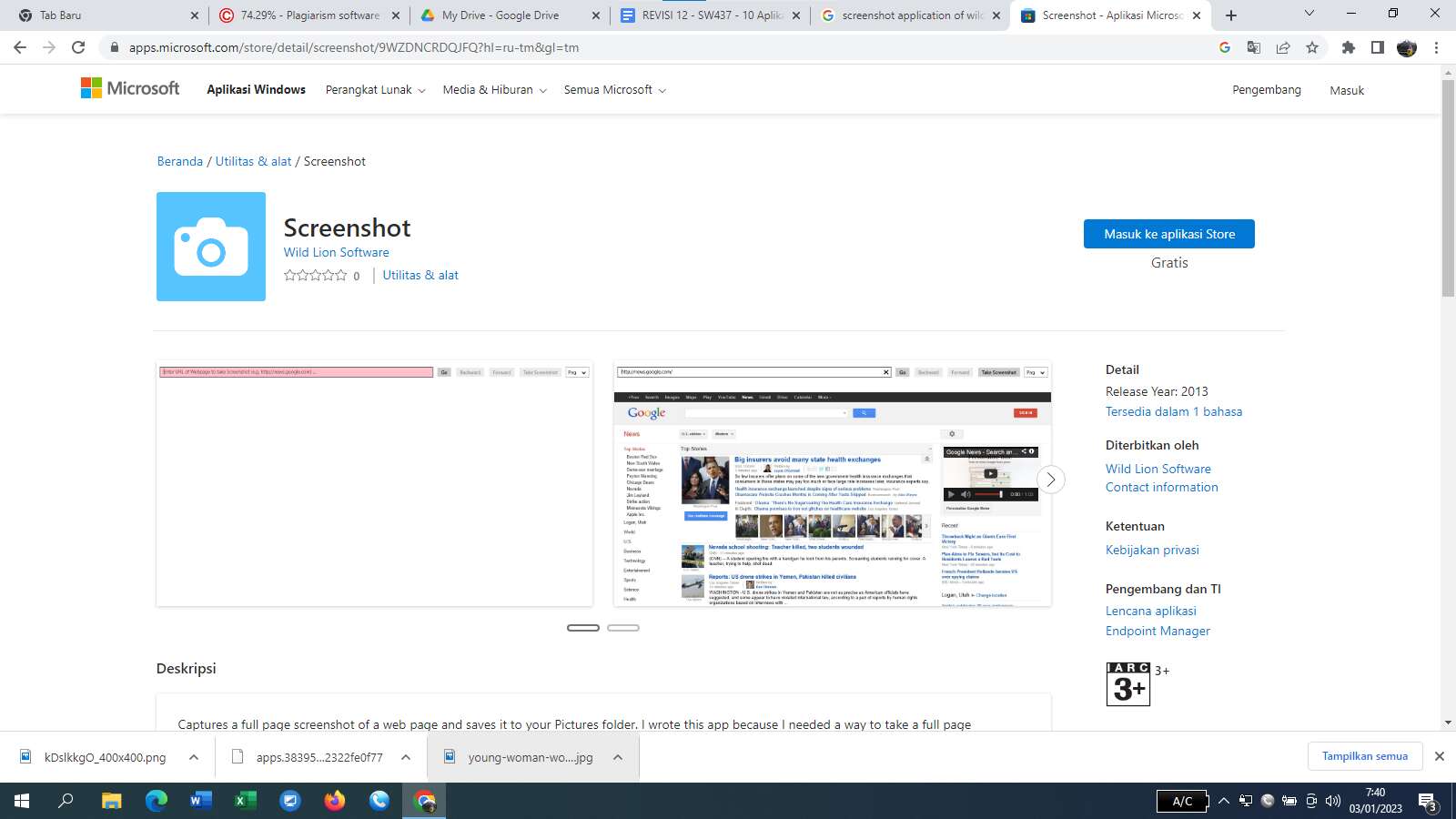Switch to the My Drive - Google Drive tab
The width and height of the screenshot is (1456, 819).
tap(509, 15)
